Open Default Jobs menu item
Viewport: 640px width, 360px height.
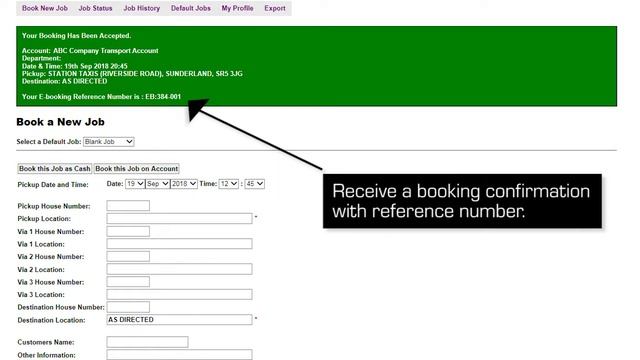pyautogui.click(x=191, y=8)
